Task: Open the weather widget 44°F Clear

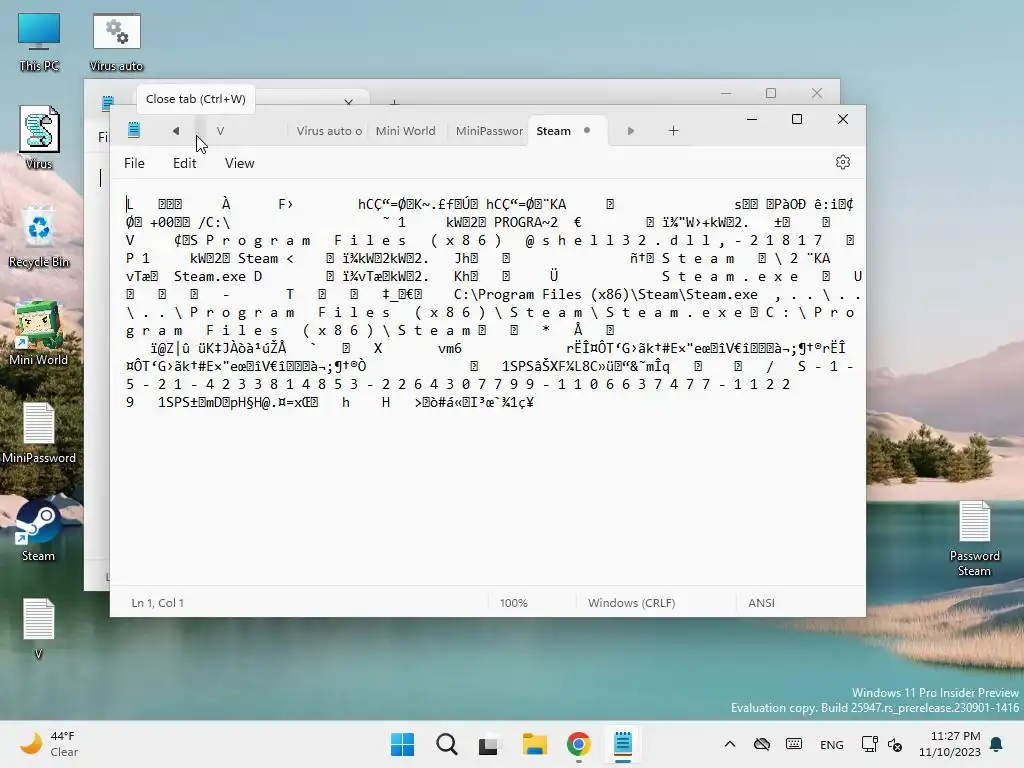Action: pos(49,744)
